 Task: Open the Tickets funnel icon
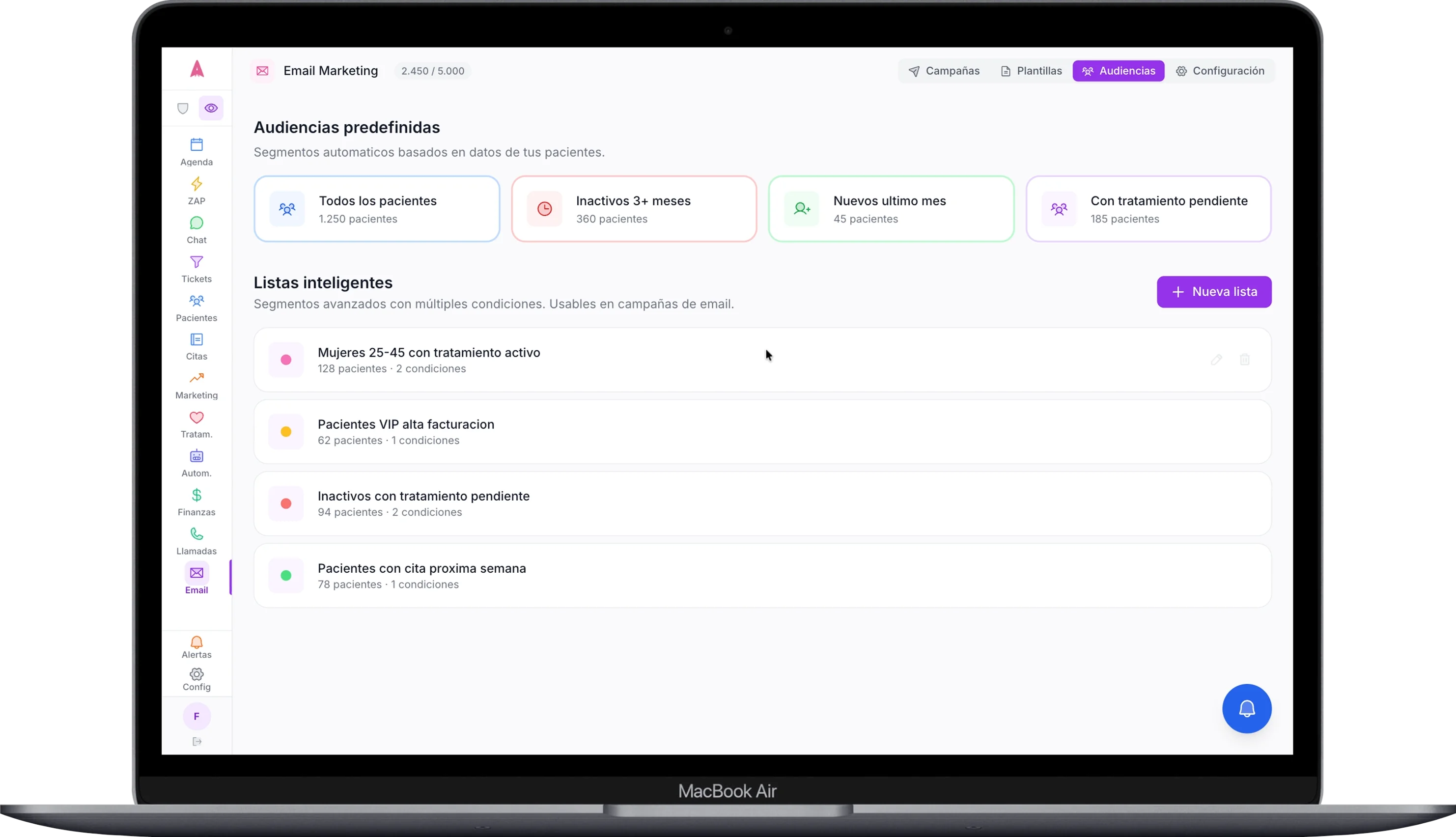pos(196,263)
